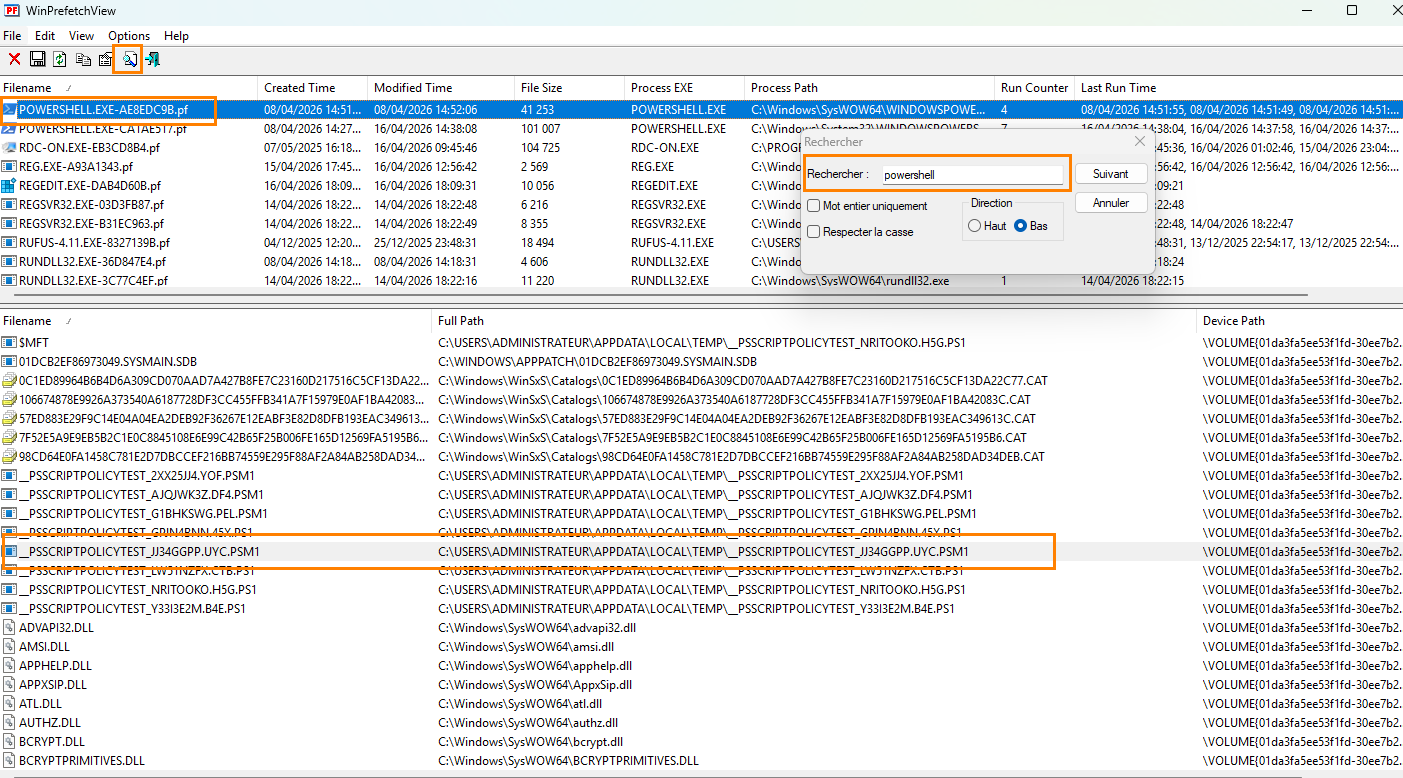Open the Options menu
The image size is (1403, 778).
130,36
